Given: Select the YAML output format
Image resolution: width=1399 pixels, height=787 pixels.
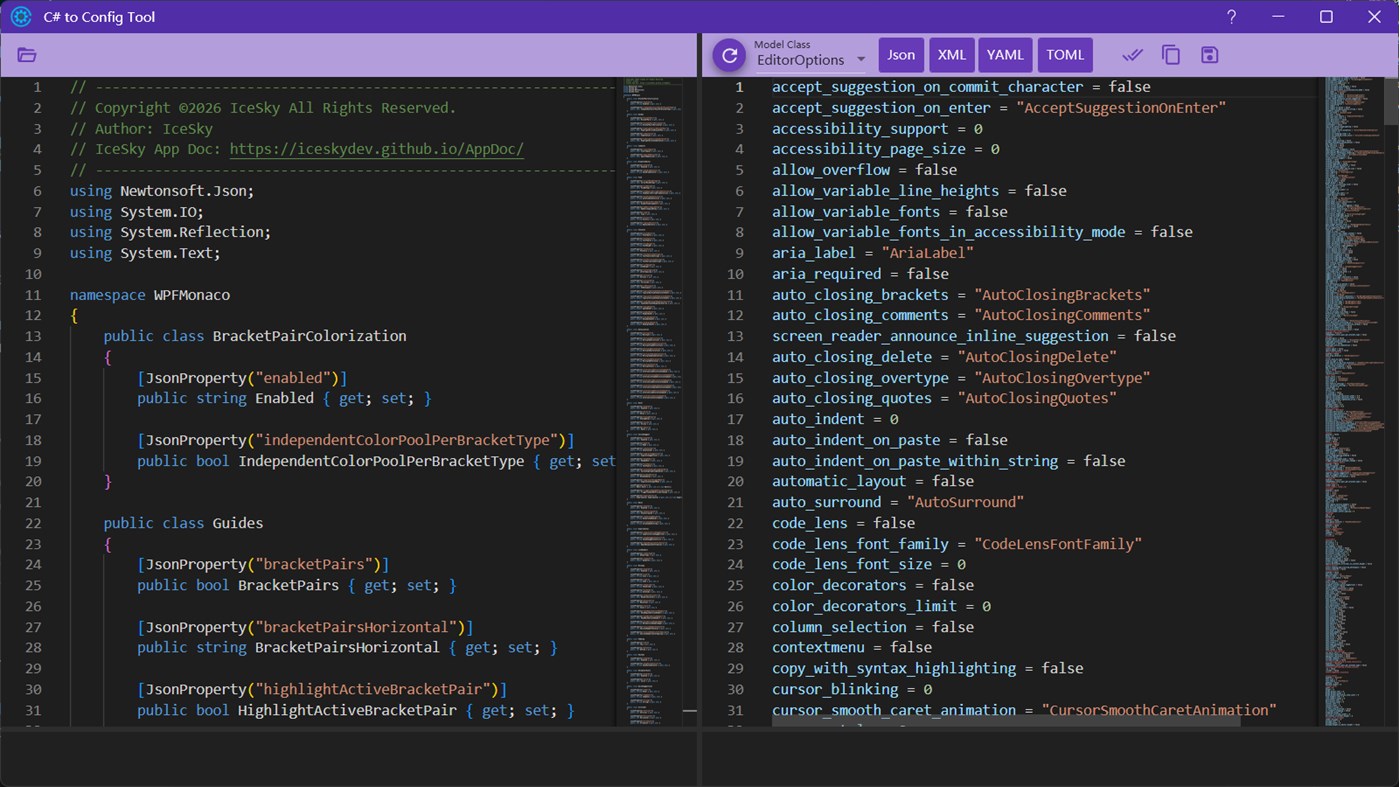Looking at the screenshot, I should pos(1005,55).
